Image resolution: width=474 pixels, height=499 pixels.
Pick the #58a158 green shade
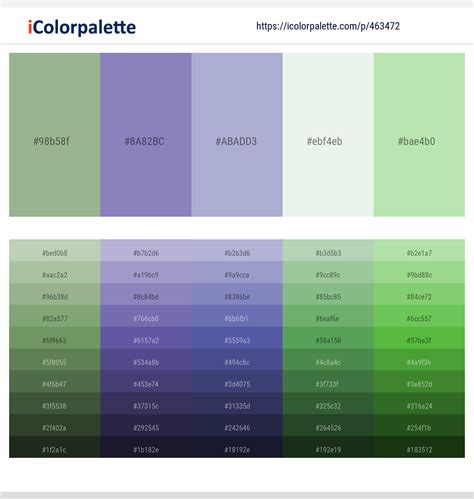click(x=328, y=338)
